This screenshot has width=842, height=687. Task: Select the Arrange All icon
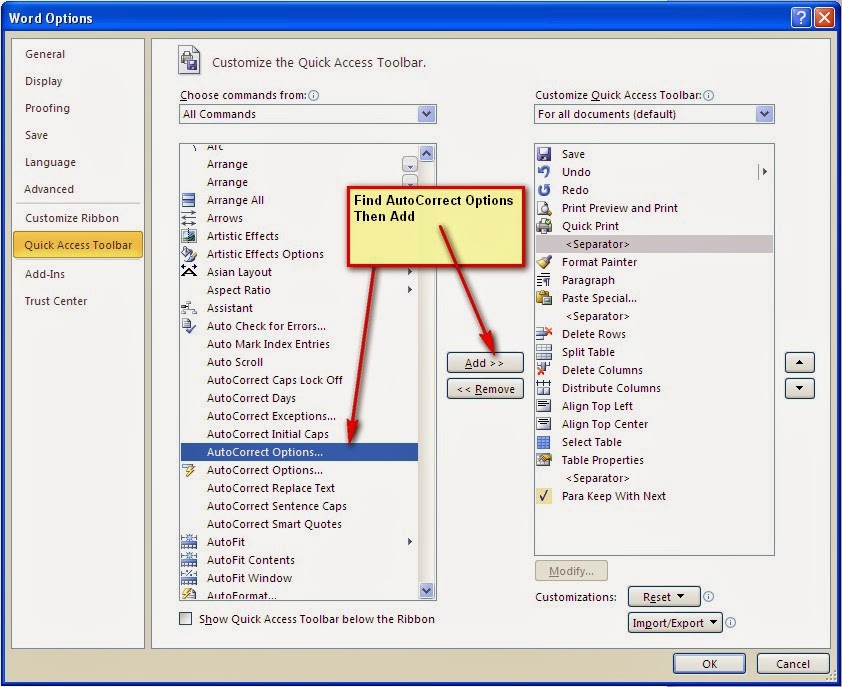[188, 200]
